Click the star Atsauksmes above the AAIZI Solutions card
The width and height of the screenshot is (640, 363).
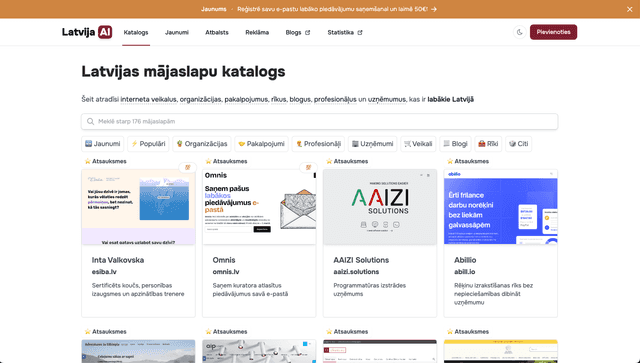pyautogui.click(x=347, y=161)
